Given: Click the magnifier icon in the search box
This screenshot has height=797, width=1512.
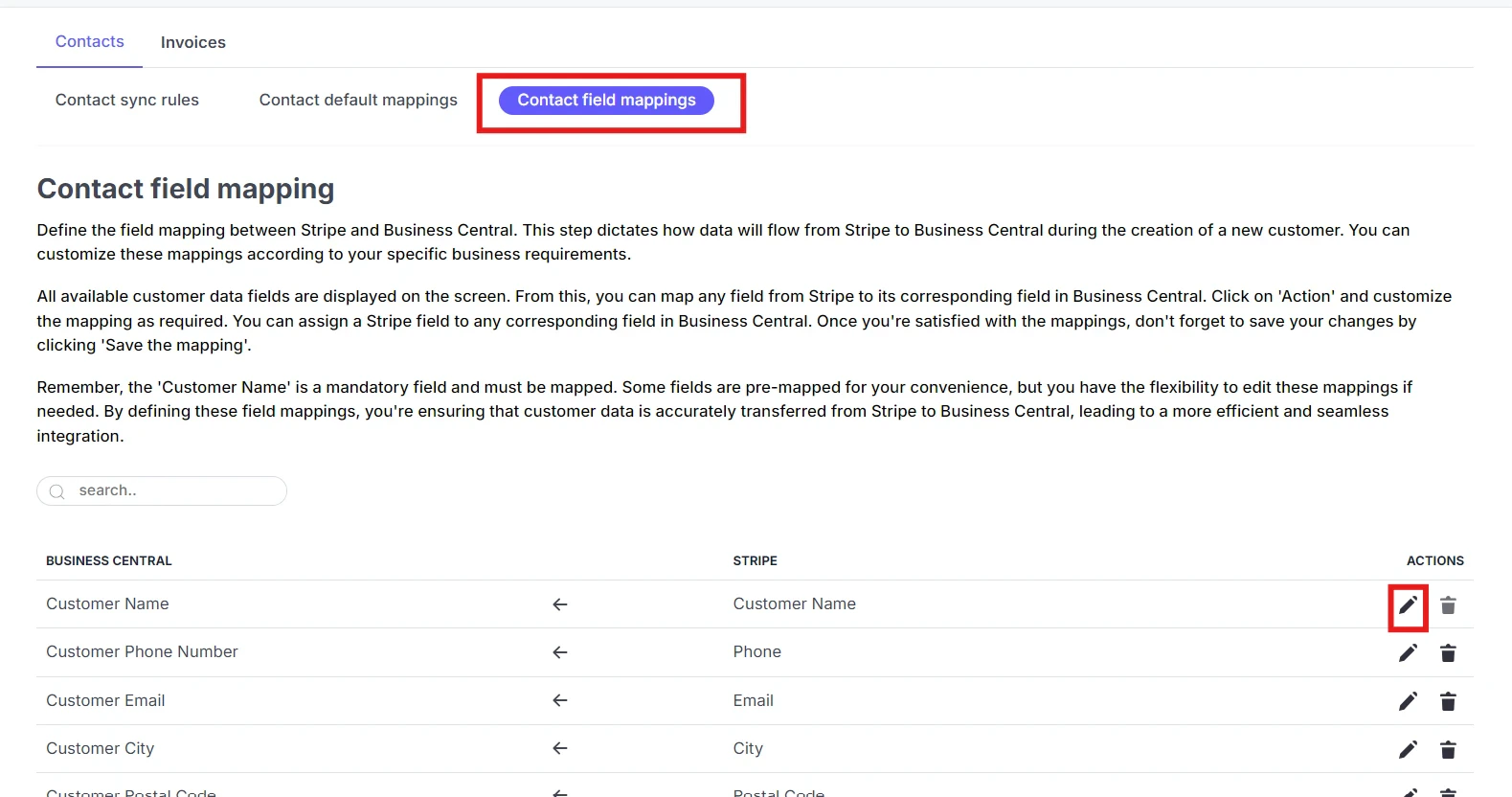Looking at the screenshot, I should click(x=57, y=491).
